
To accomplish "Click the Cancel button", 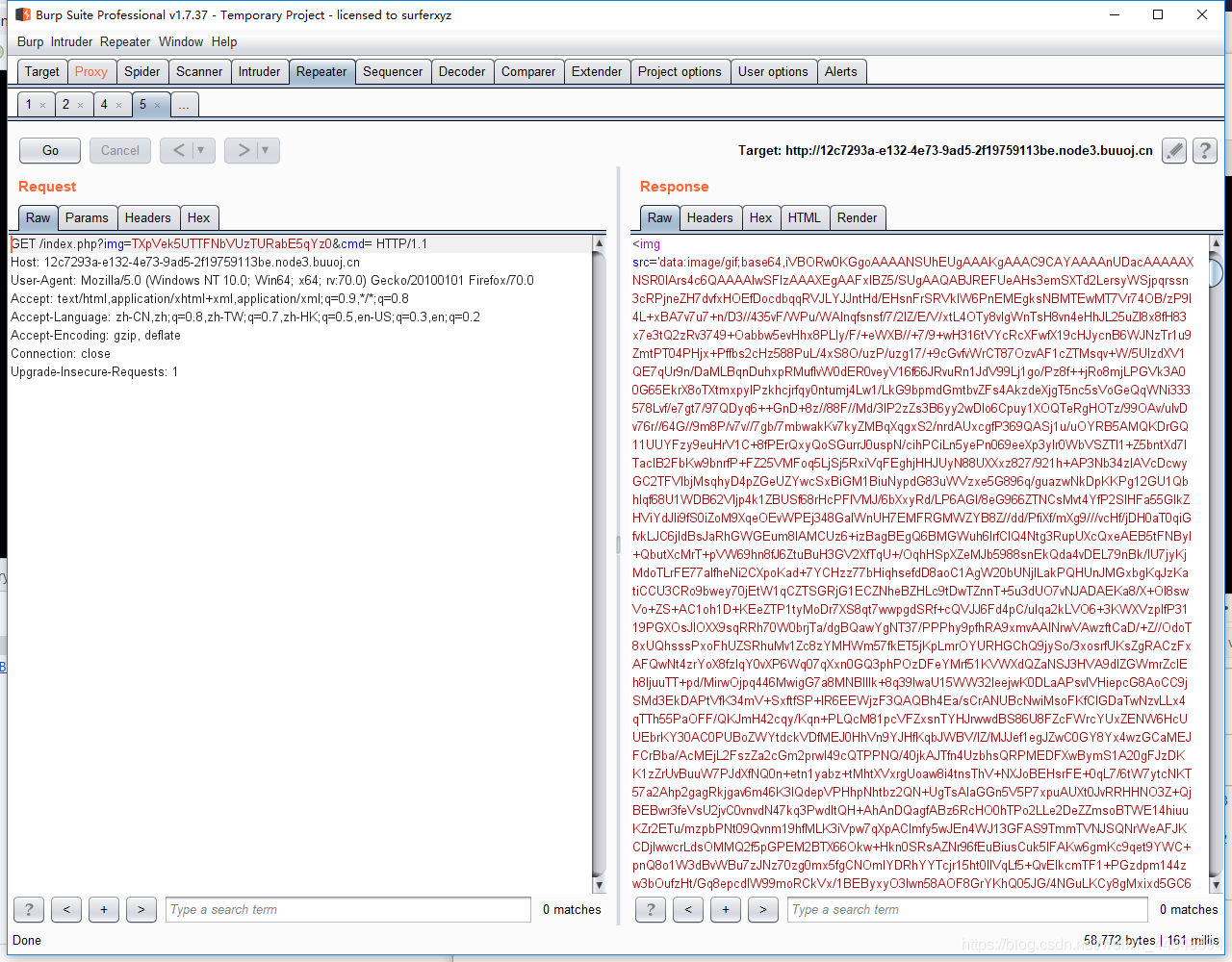I will [120, 150].
